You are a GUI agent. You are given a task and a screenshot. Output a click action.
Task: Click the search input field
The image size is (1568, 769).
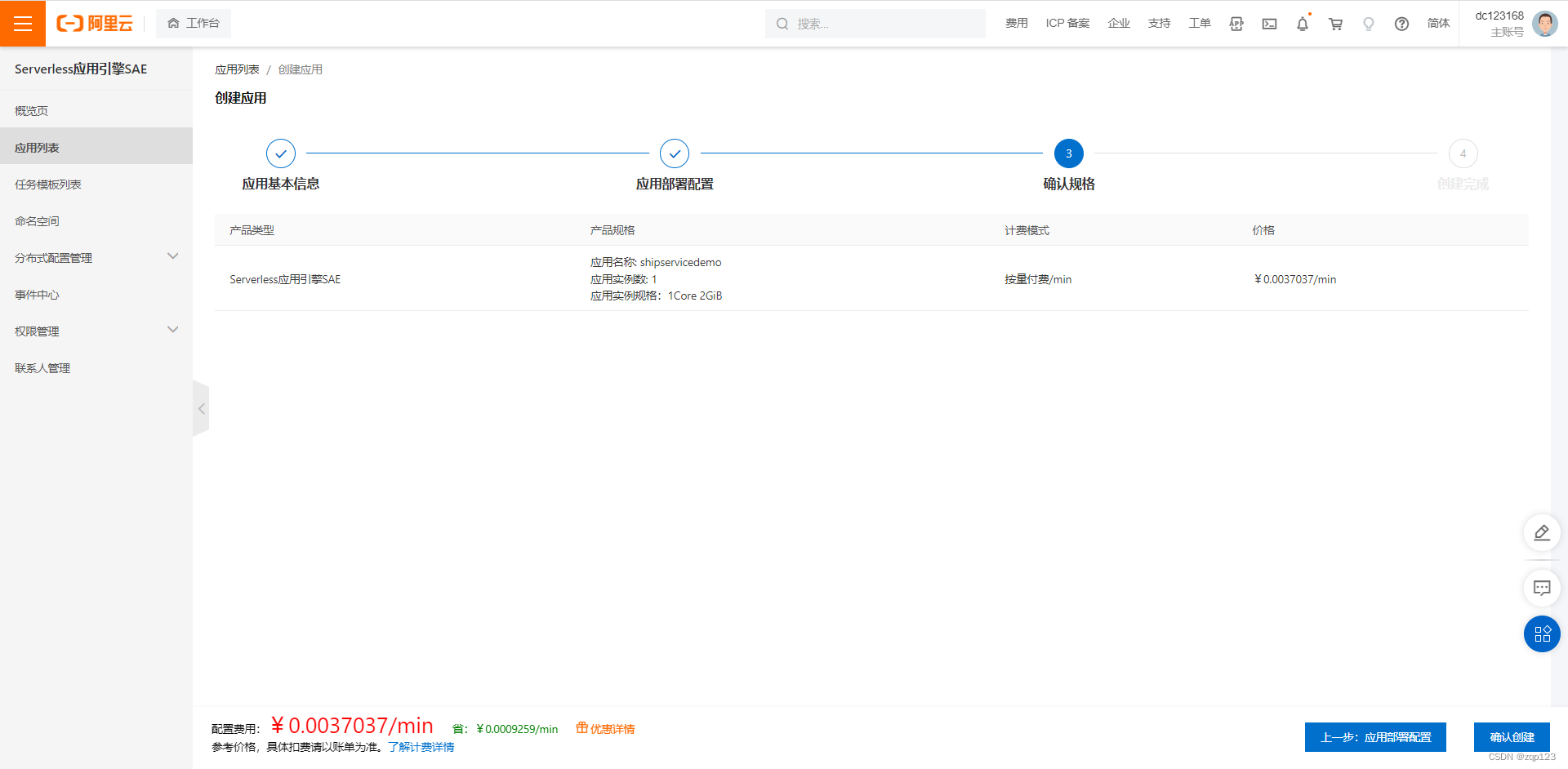pyautogui.click(x=875, y=24)
